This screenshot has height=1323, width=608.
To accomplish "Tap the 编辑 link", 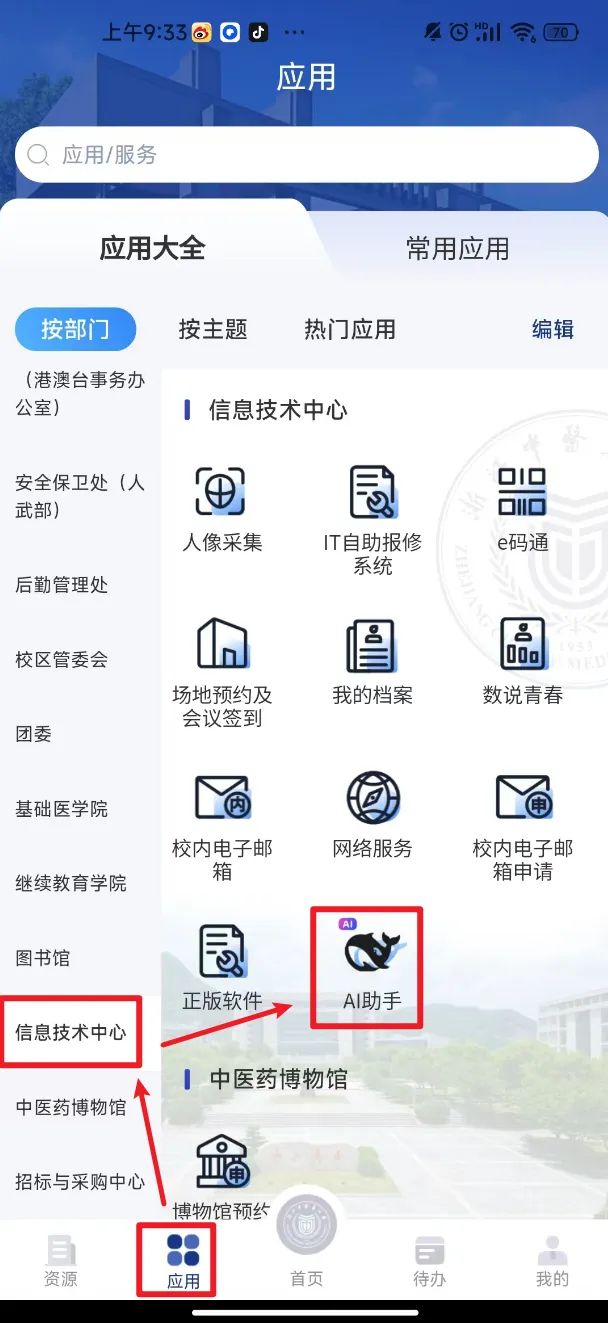I will coord(553,329).
